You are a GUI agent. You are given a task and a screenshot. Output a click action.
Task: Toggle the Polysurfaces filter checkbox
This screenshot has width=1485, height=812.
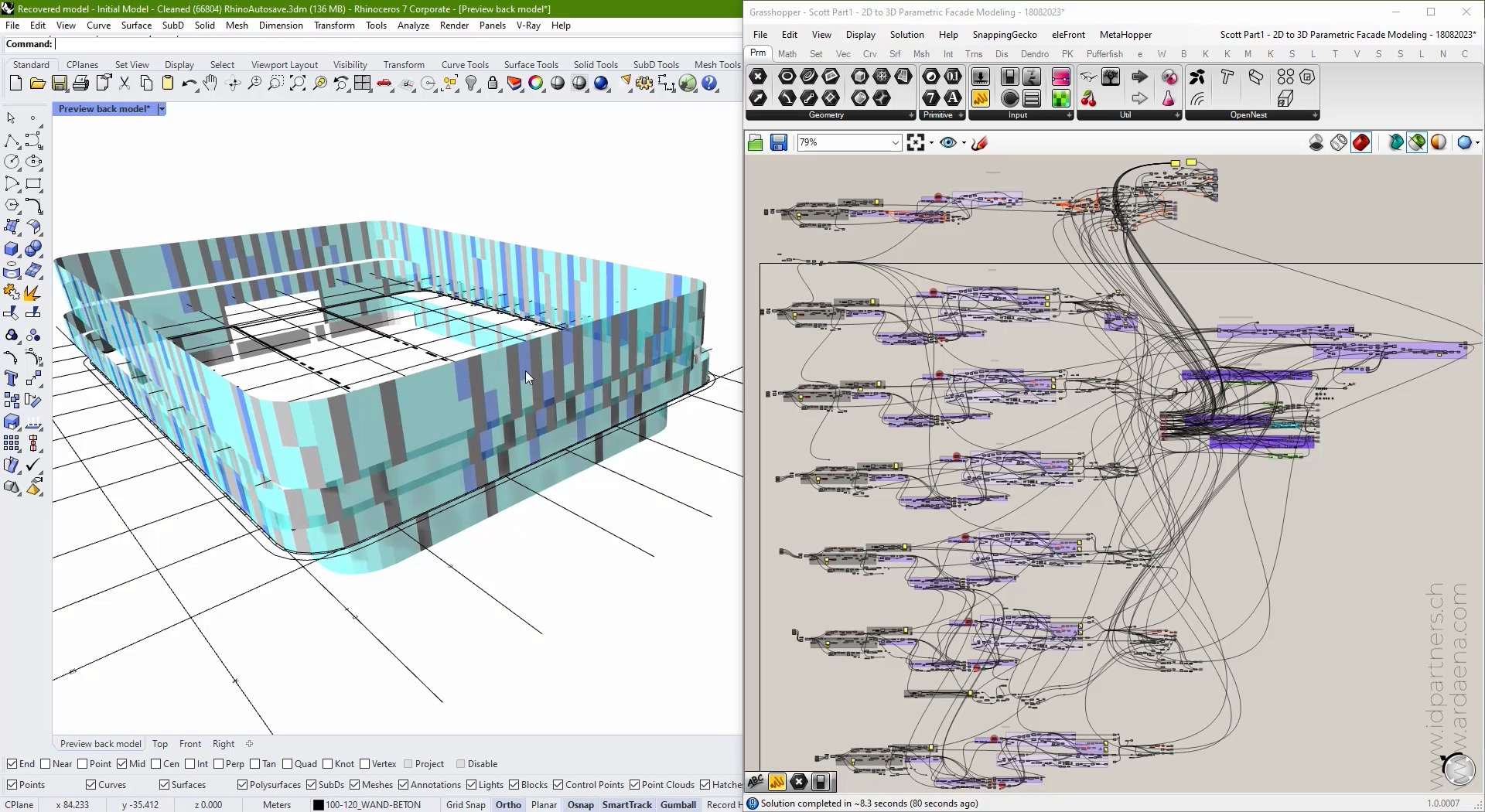[243, 785]
